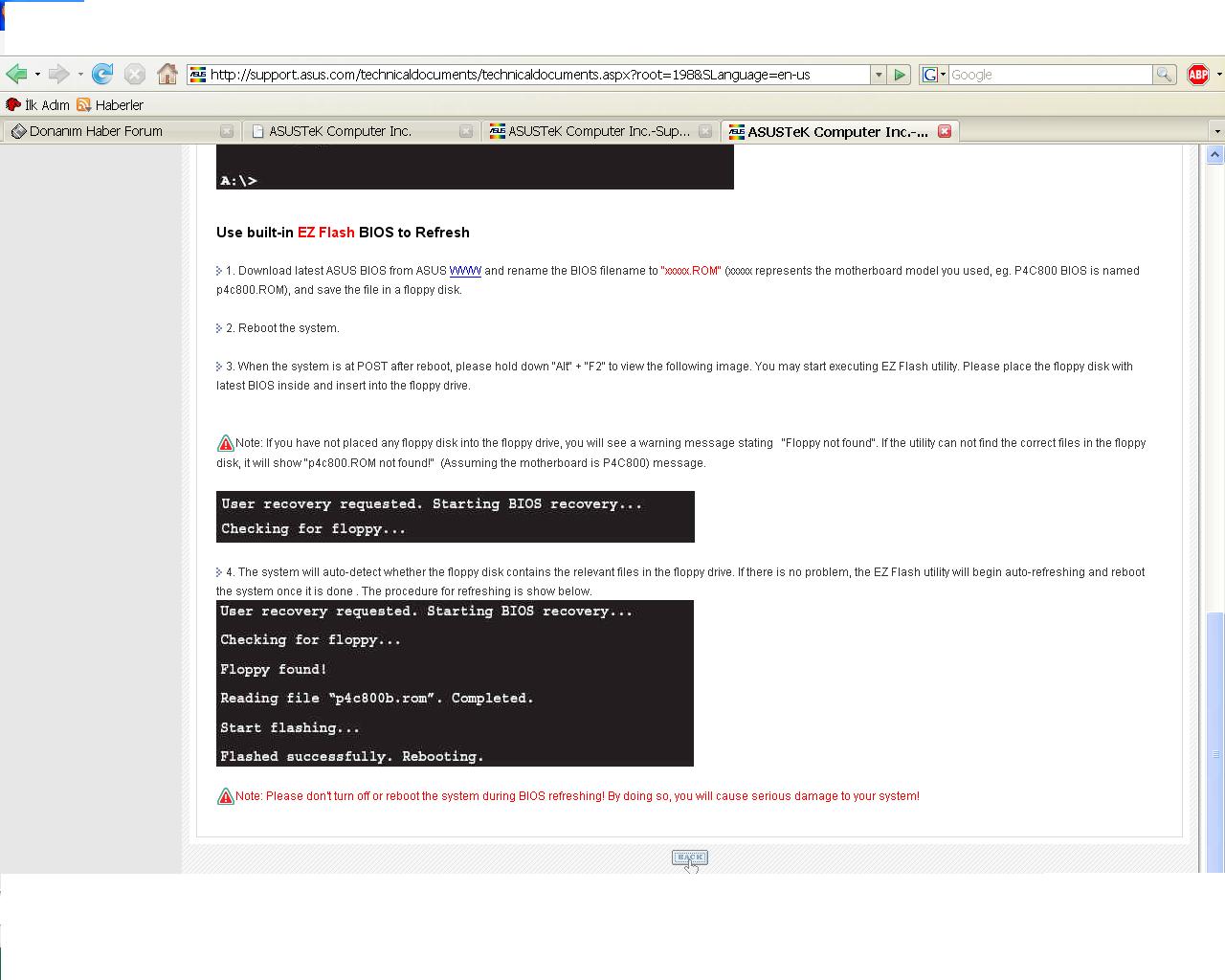This screenshot has height=980, width=1225.
Task: Click the step 1 bullet arrow icon
Action: [219, 271]
